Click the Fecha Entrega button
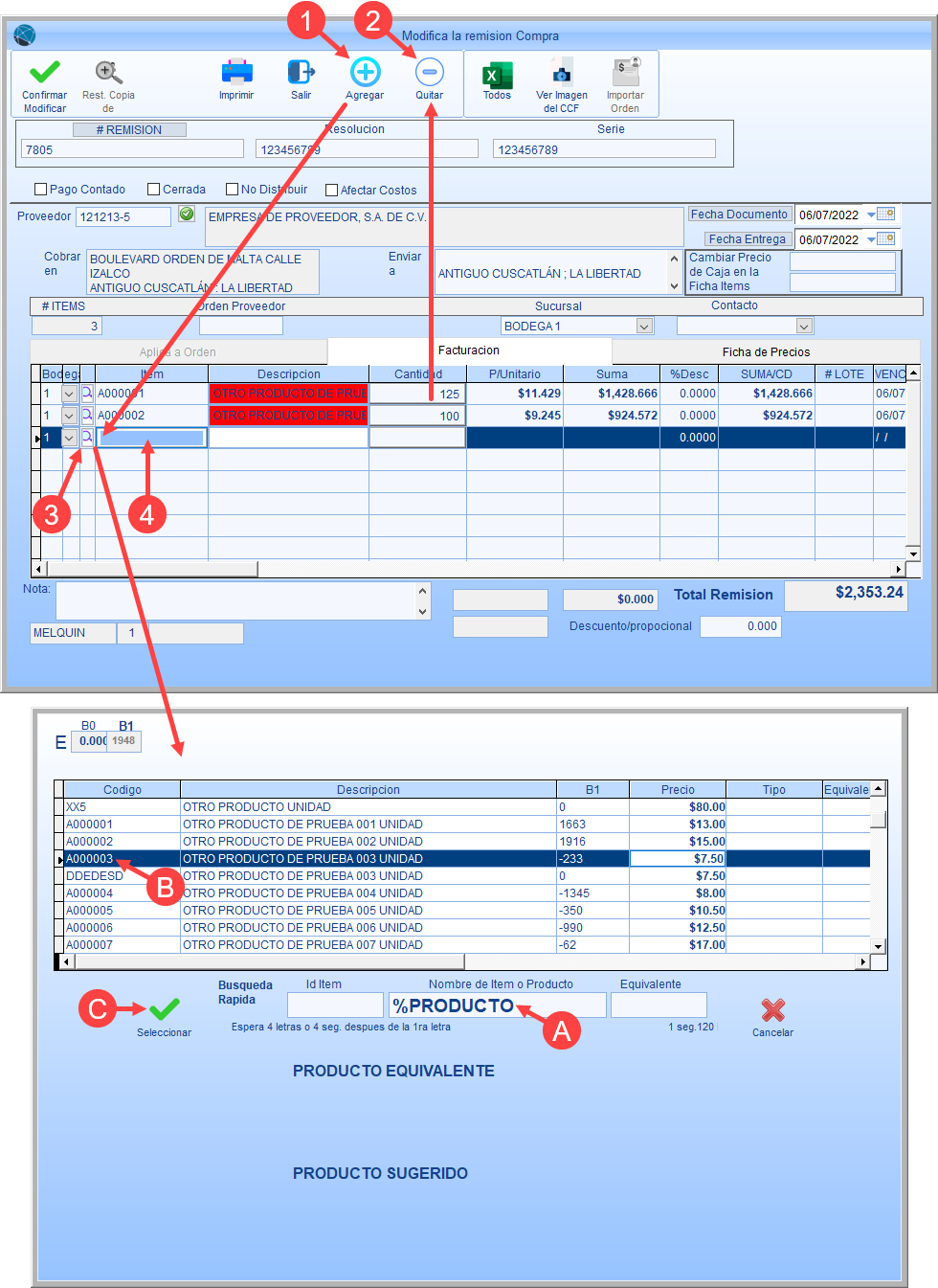 [x=747, y=239]
